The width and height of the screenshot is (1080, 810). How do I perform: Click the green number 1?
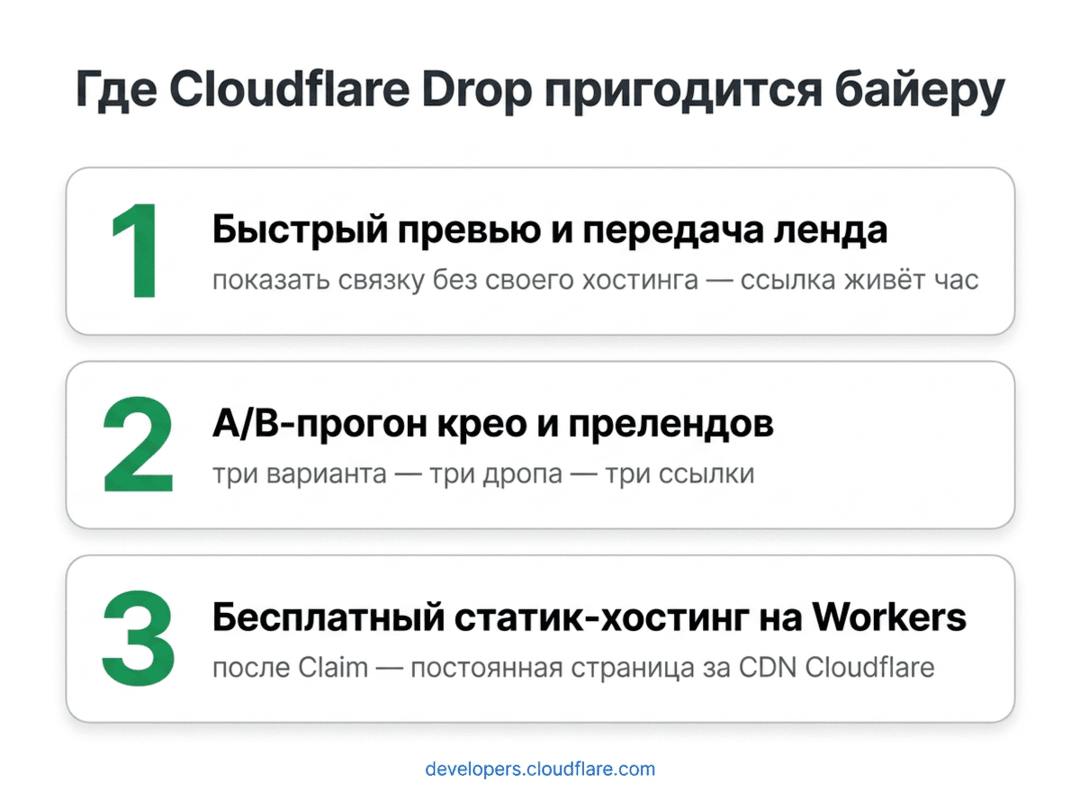tap(136, 251)
